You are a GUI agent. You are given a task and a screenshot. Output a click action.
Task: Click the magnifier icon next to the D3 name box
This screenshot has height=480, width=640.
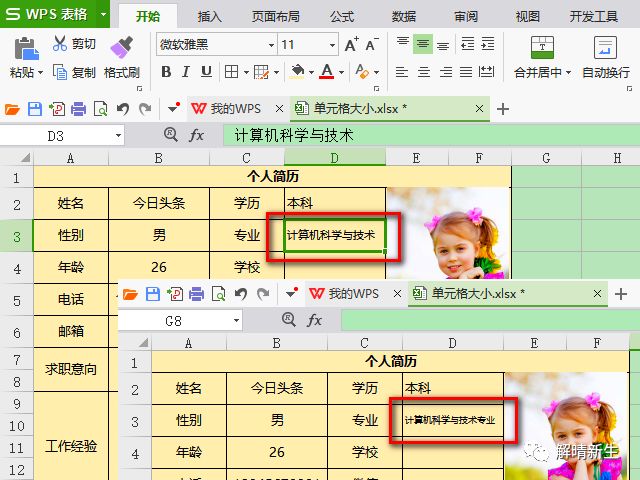171,134
